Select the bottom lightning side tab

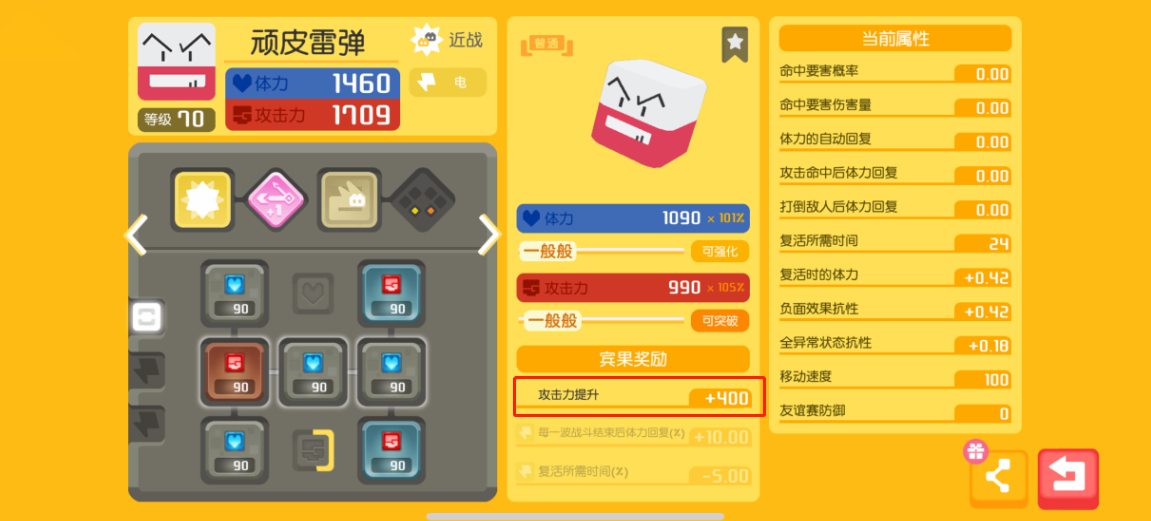tap(147, 423)
